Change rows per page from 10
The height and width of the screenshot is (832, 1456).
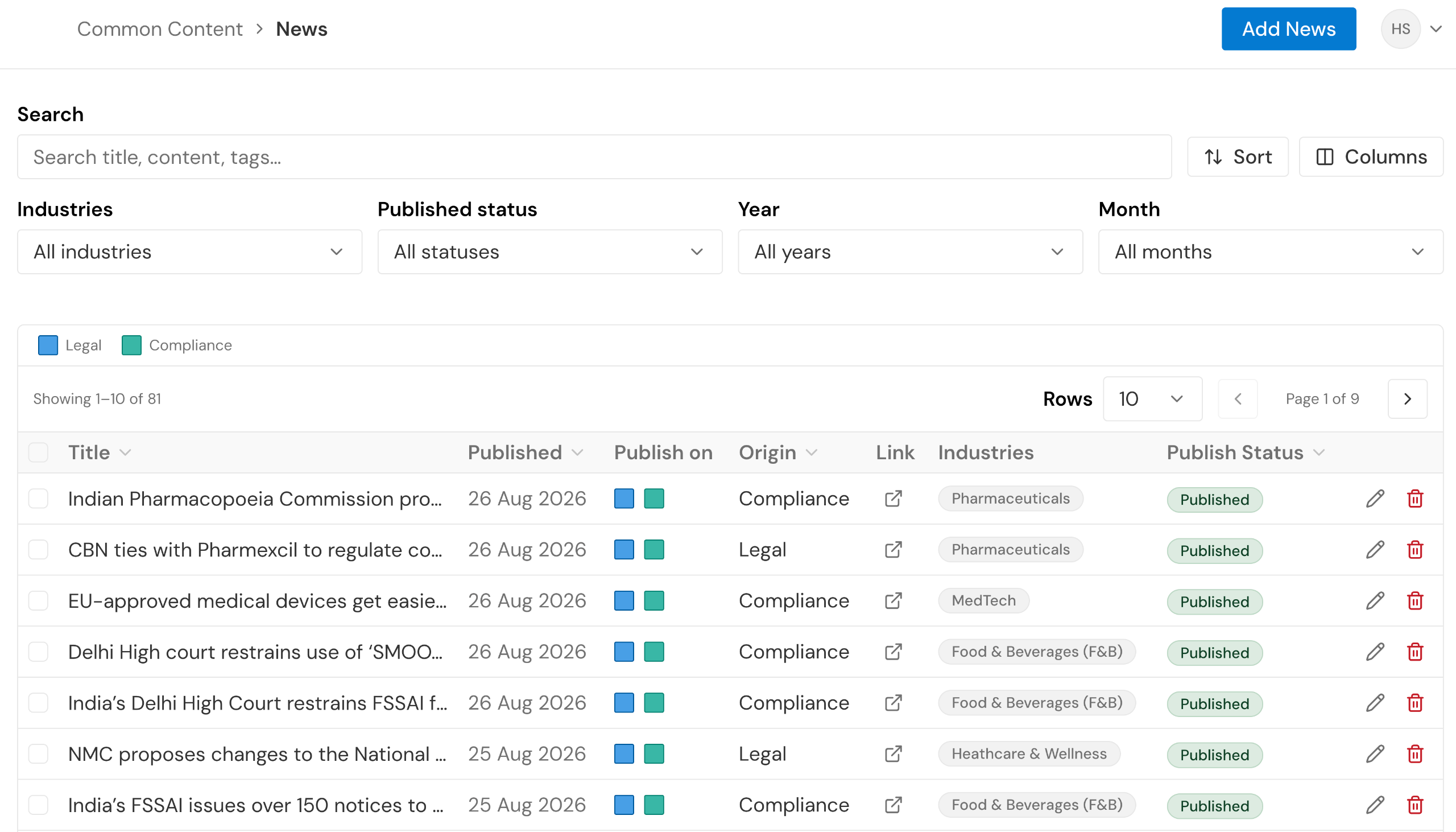coord(1152,399)
